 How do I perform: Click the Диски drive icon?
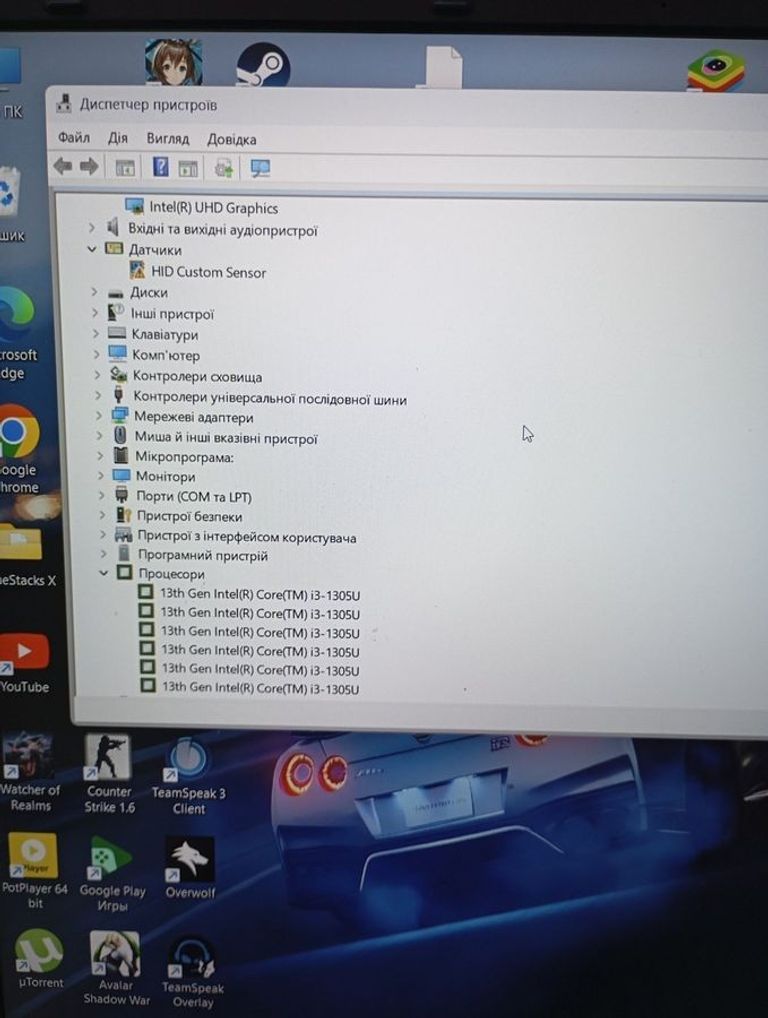pos(116,293)
